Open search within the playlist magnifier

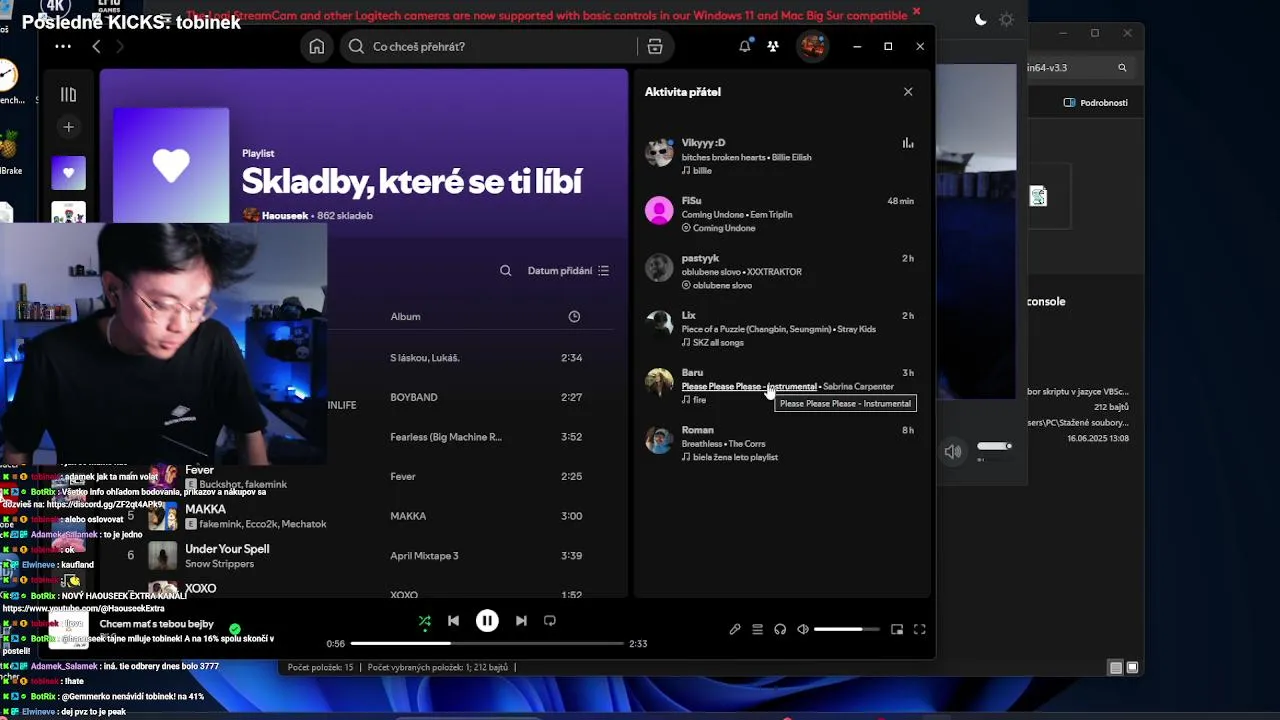click(506, 271)
